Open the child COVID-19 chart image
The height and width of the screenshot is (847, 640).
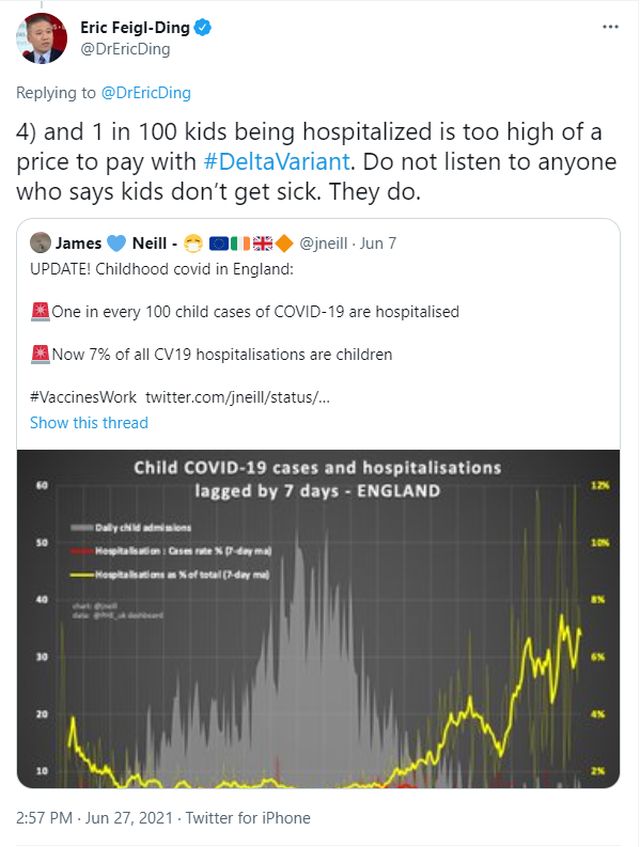pyautogui.click(x=319, y=618)
